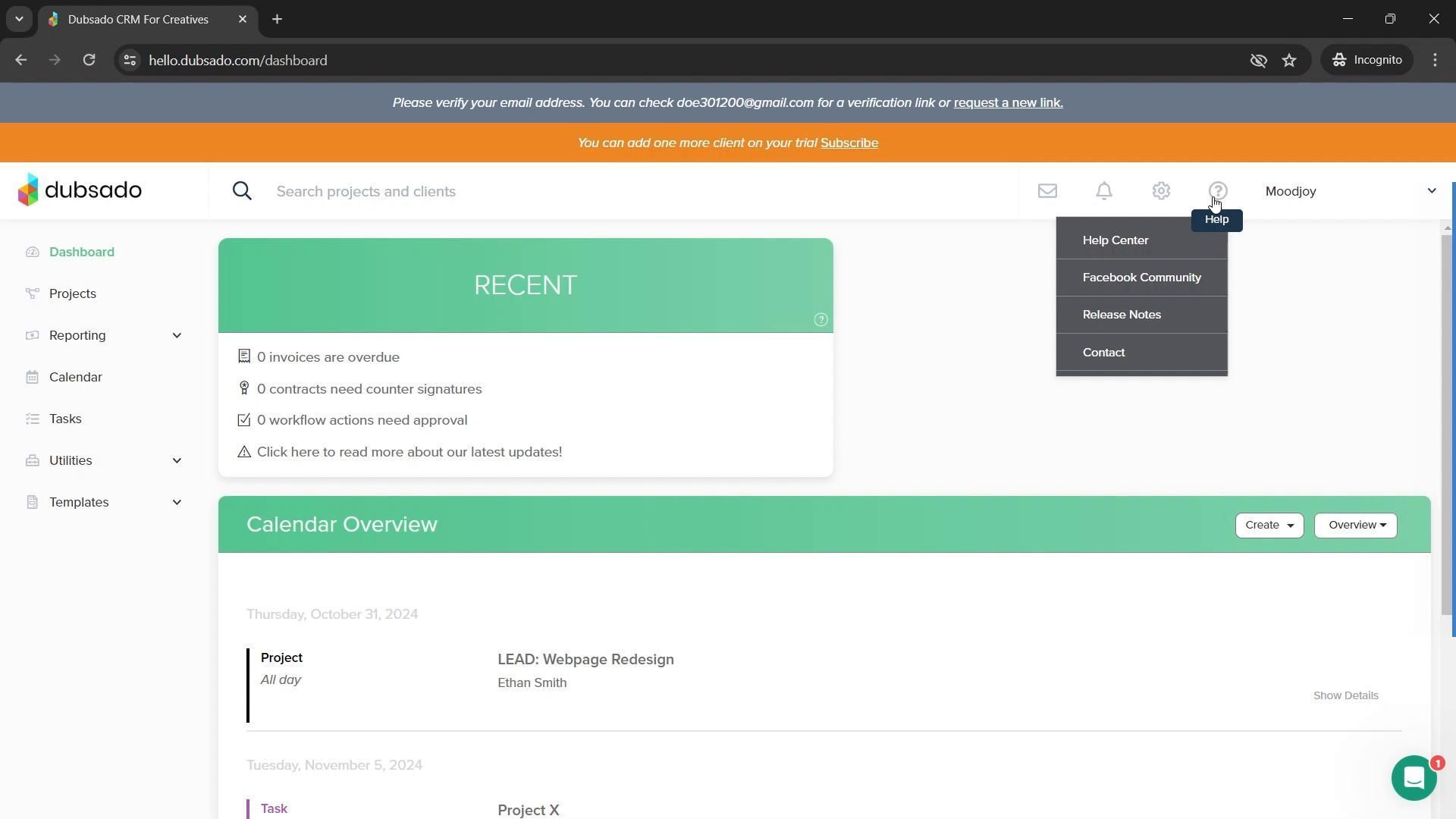The image size is (1456, 819).
Task: Click request a new link
Action: tap(1008, 102)
